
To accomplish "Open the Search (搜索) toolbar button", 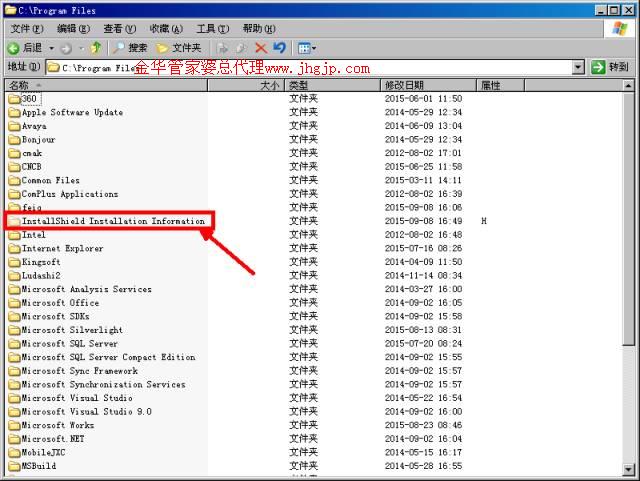I will [130, 48].
